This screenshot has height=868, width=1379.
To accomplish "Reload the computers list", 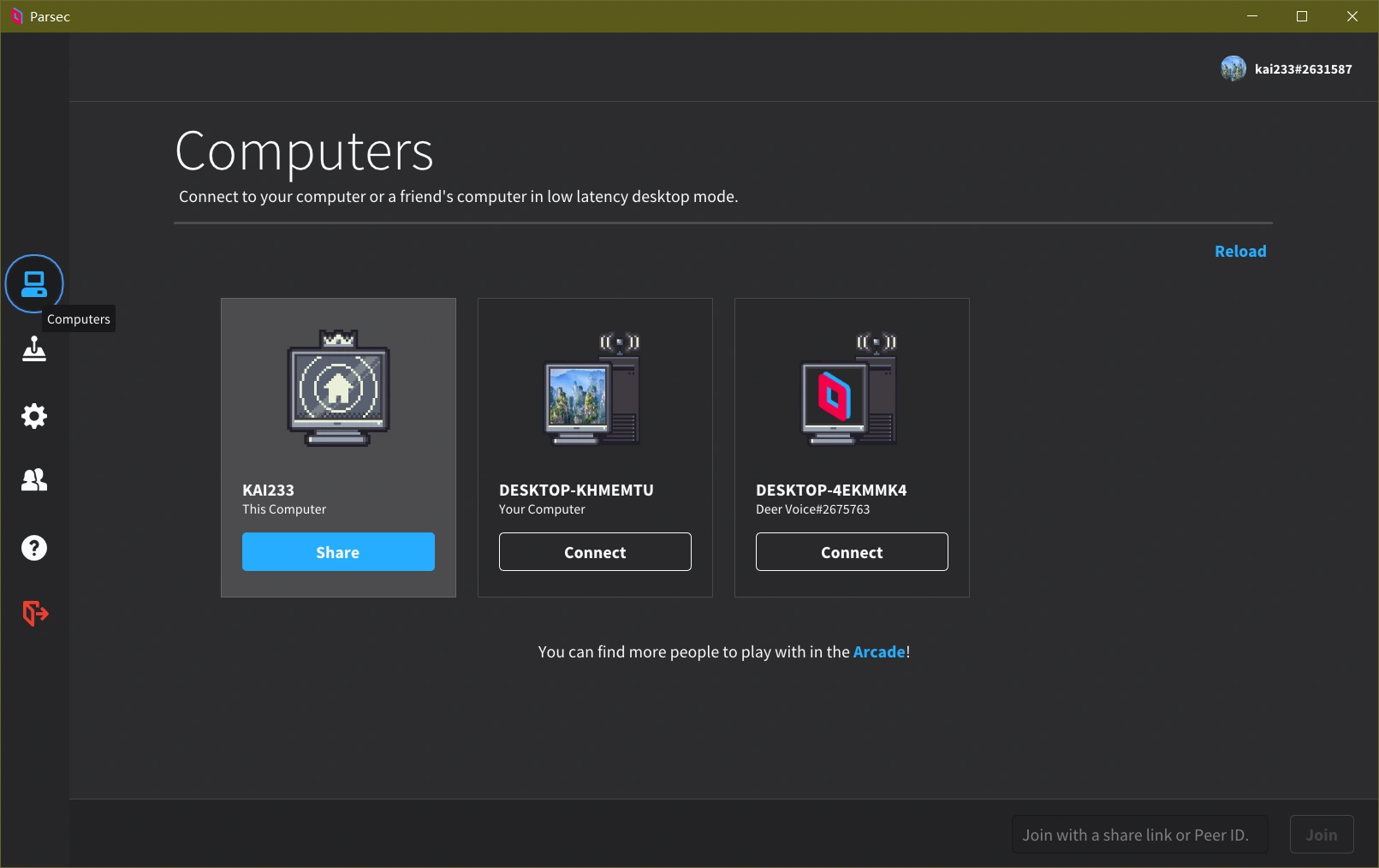I will (x=1240, y=252).
